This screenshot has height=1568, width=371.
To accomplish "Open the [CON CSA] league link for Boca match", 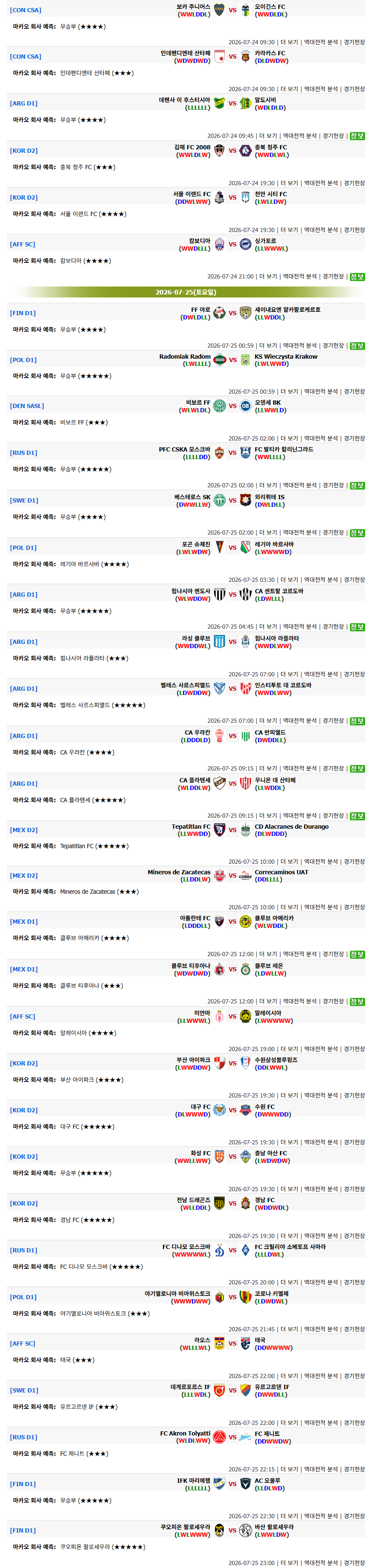I will coord(26,10).
